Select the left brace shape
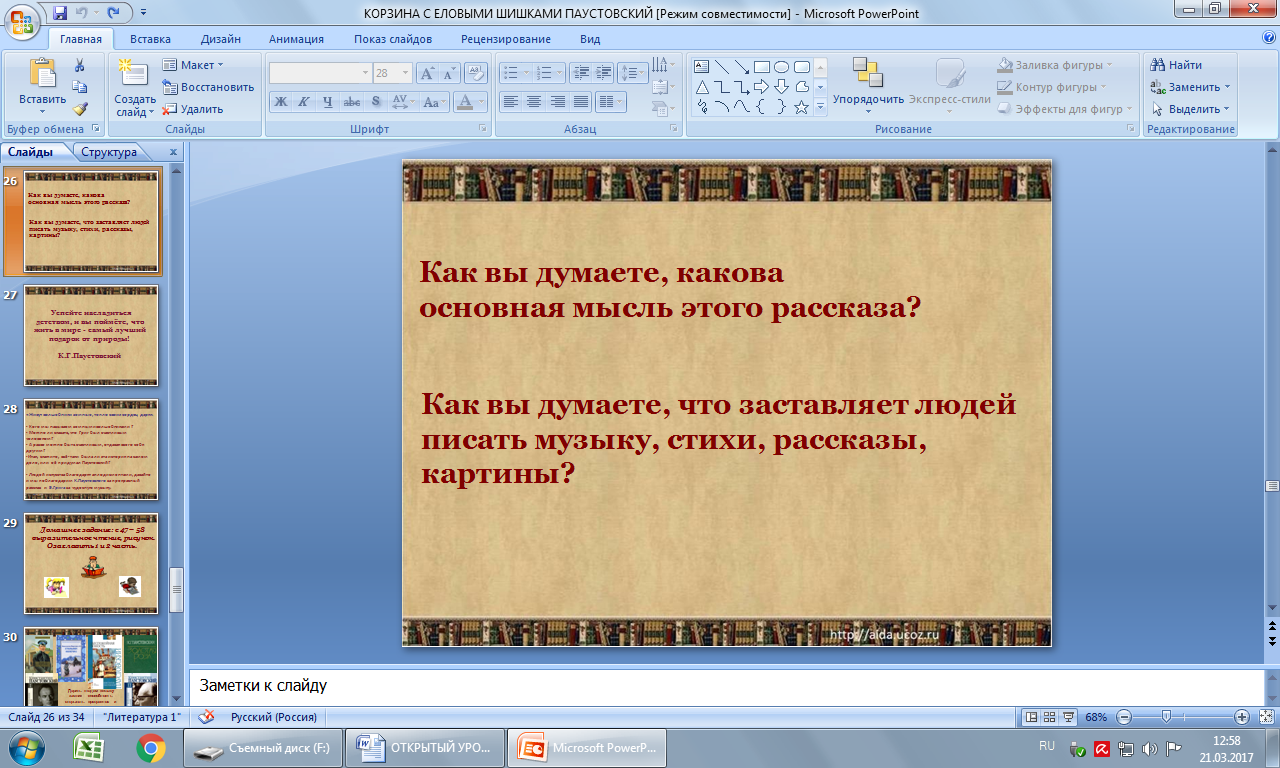This screenshot has width=1280, height=768. click(x=761, y=107)
